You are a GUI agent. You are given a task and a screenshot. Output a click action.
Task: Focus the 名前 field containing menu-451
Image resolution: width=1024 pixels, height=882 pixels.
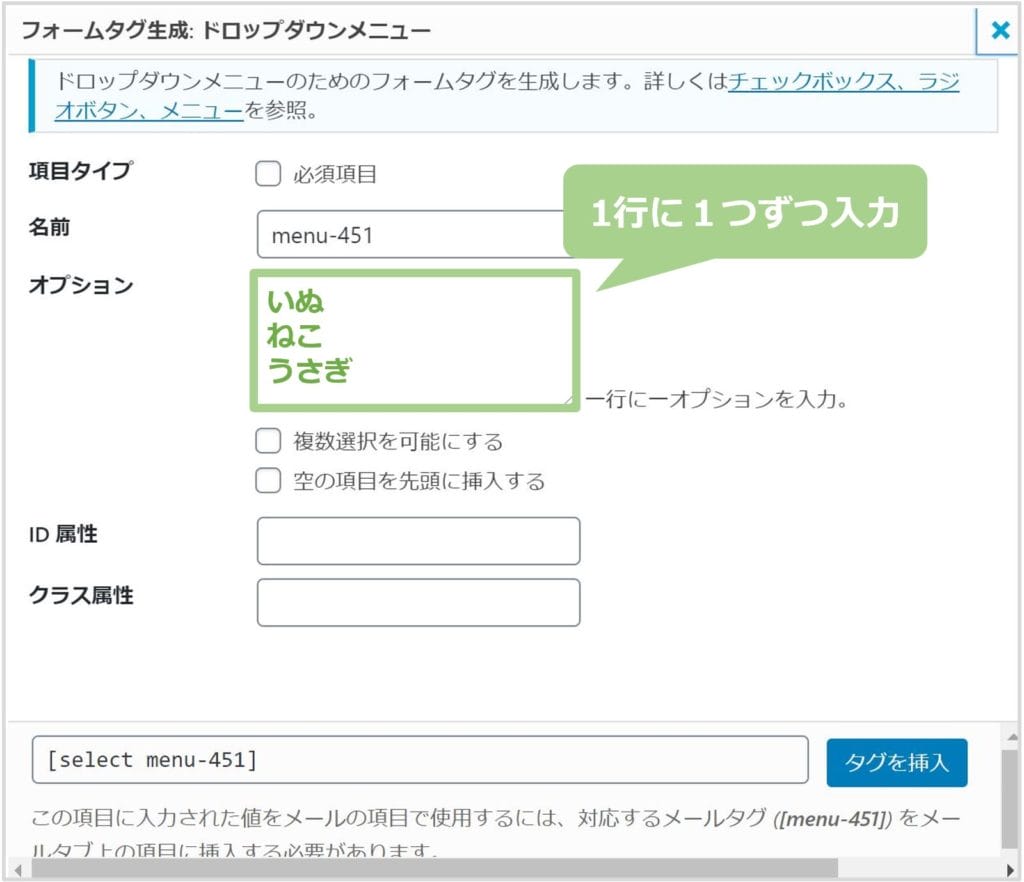(411, 234)
